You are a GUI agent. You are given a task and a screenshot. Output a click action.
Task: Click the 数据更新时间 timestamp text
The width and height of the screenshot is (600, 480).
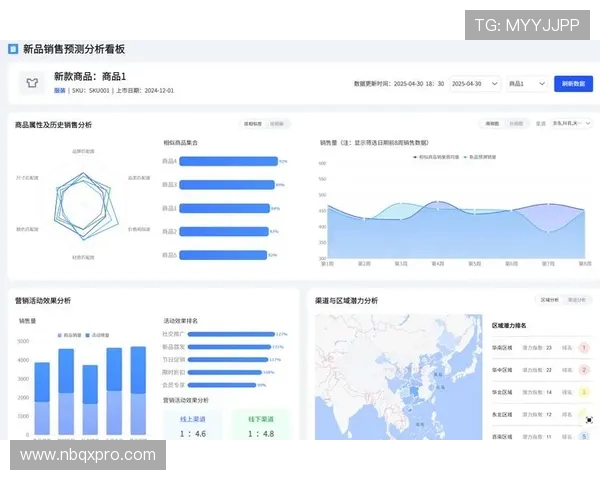point(399,83)
